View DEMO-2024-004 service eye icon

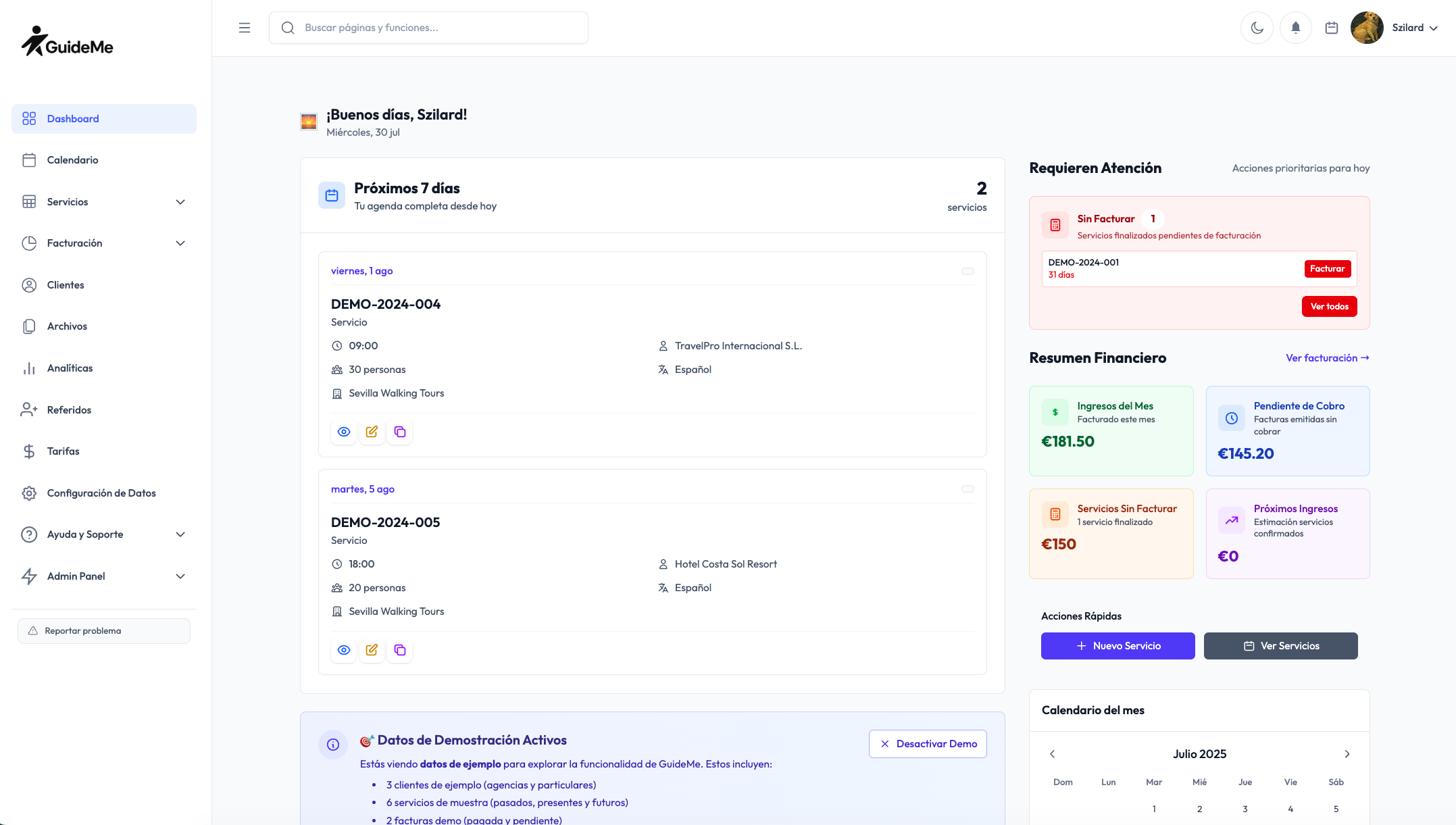tap(344, 432)
